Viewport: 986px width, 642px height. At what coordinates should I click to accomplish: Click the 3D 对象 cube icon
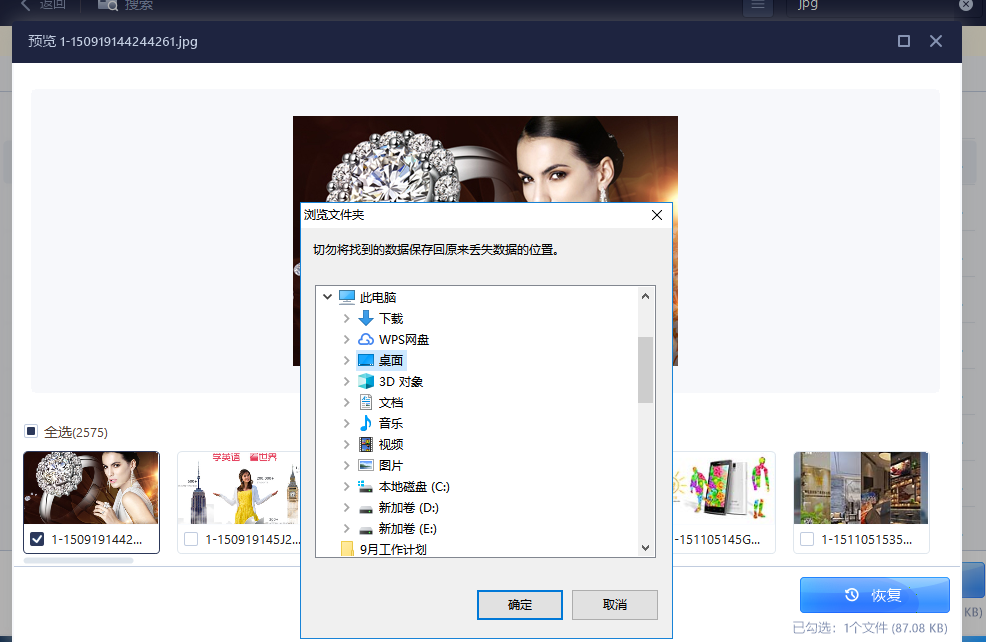point(366,381)
